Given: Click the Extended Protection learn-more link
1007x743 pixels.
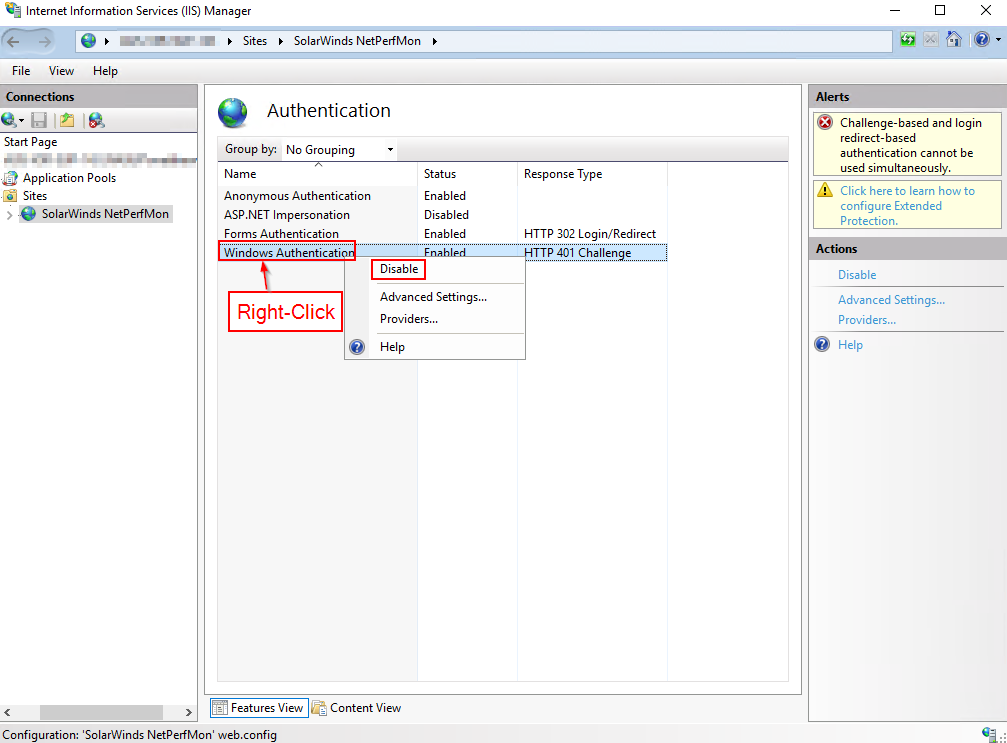Looking at the screenshot, I should click(x=906, y=205).
